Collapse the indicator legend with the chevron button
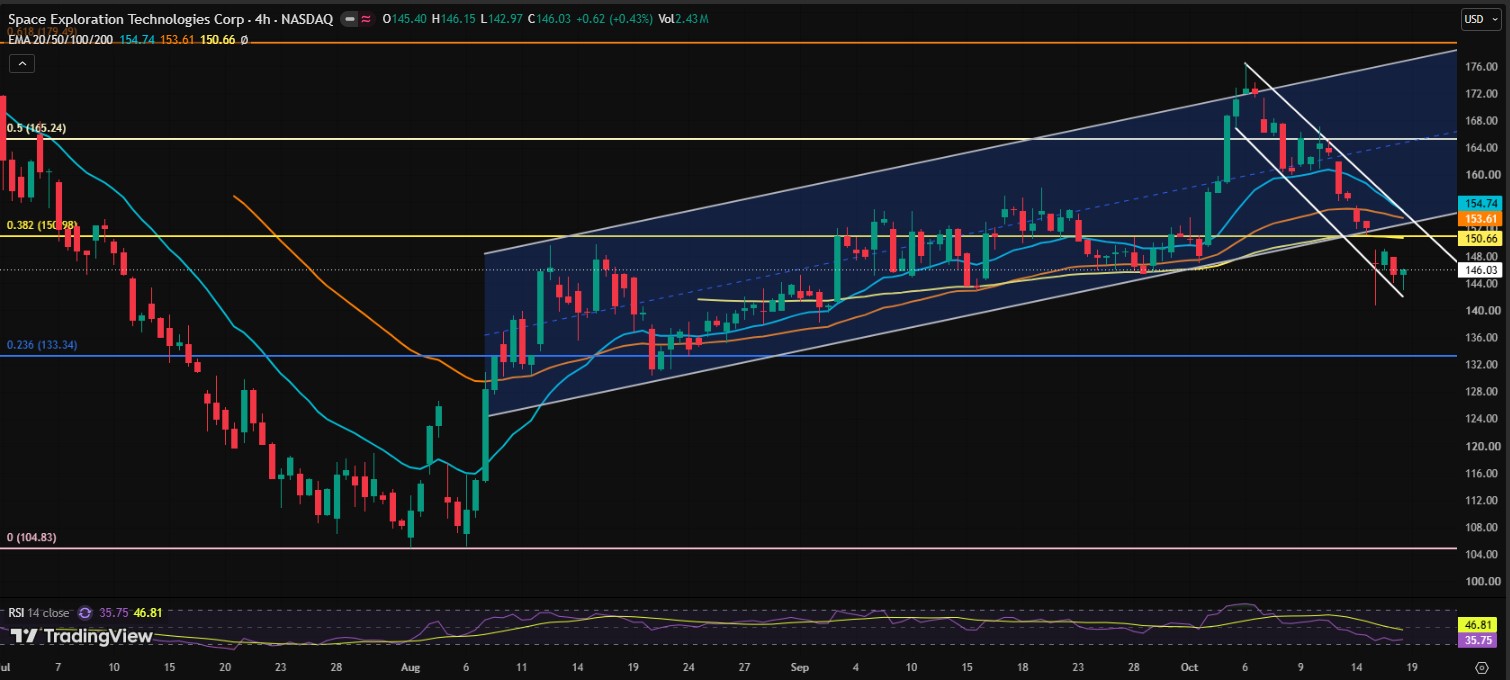1510x680 pixels. (x=22, y=63)
